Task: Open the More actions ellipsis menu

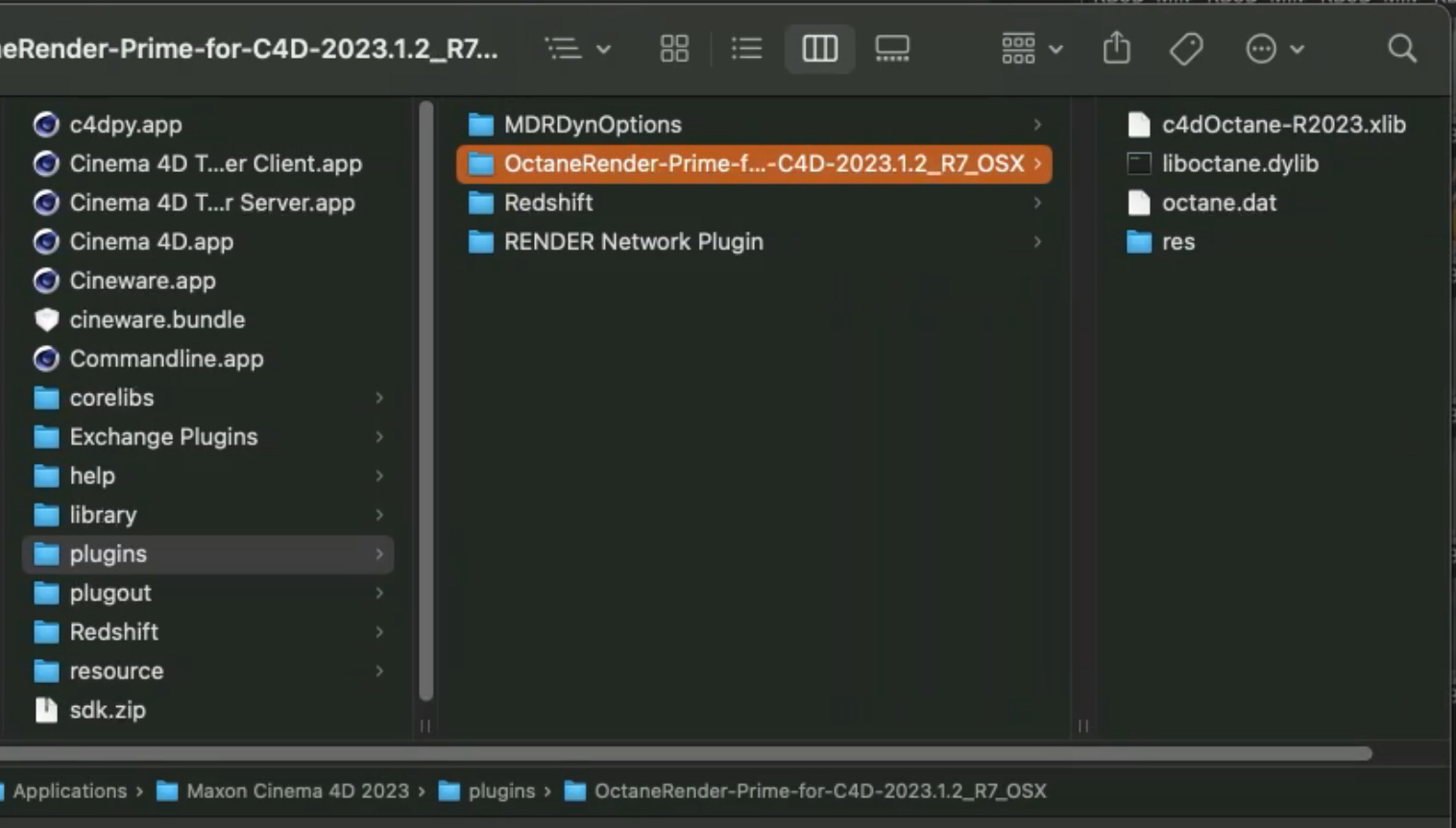Action: point(1274,48)
